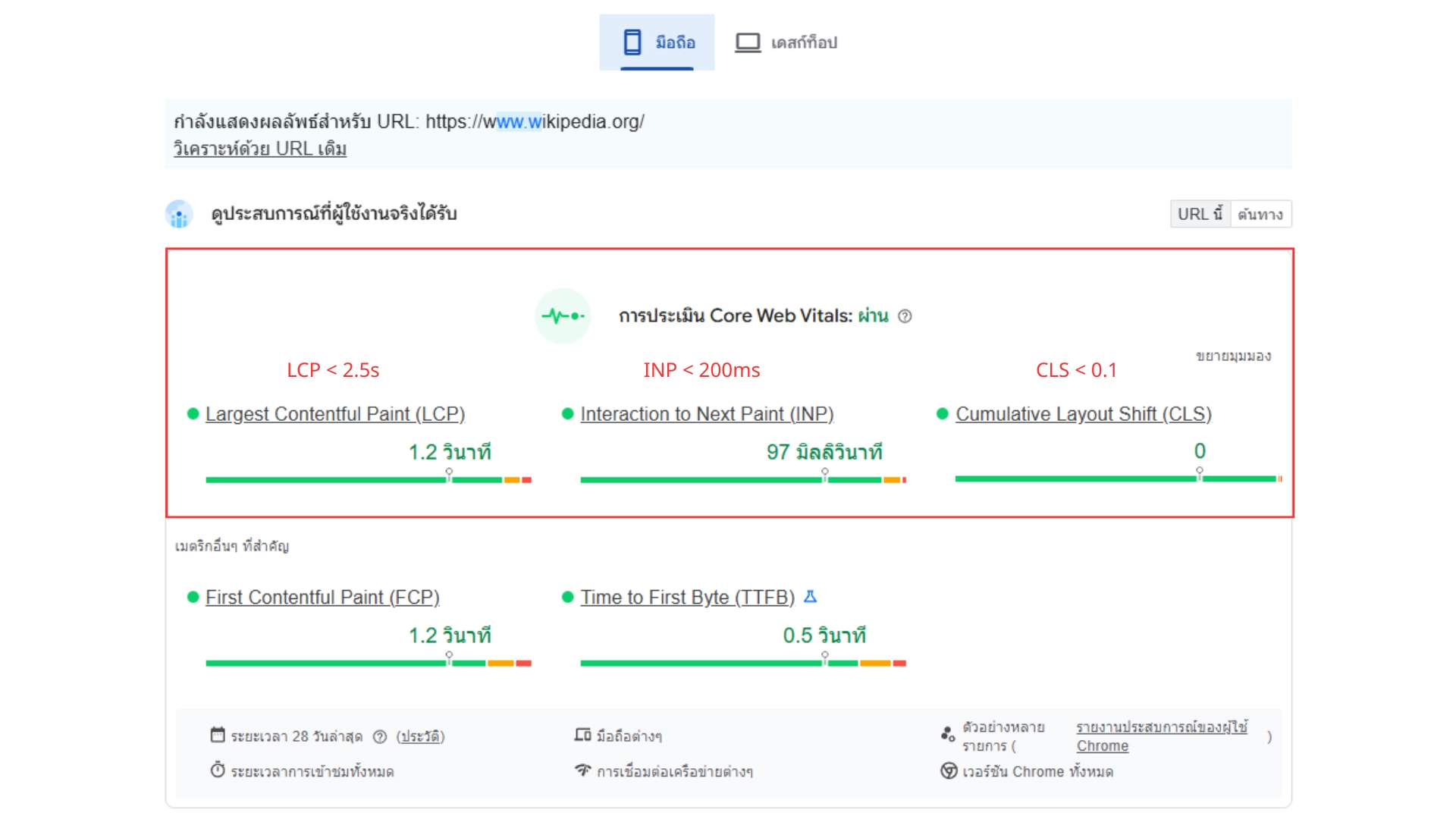The height and width of the screenshot is (819, 1456).
Task: Click the FCP distribution bar marker
Action: (x=449, y=658)
